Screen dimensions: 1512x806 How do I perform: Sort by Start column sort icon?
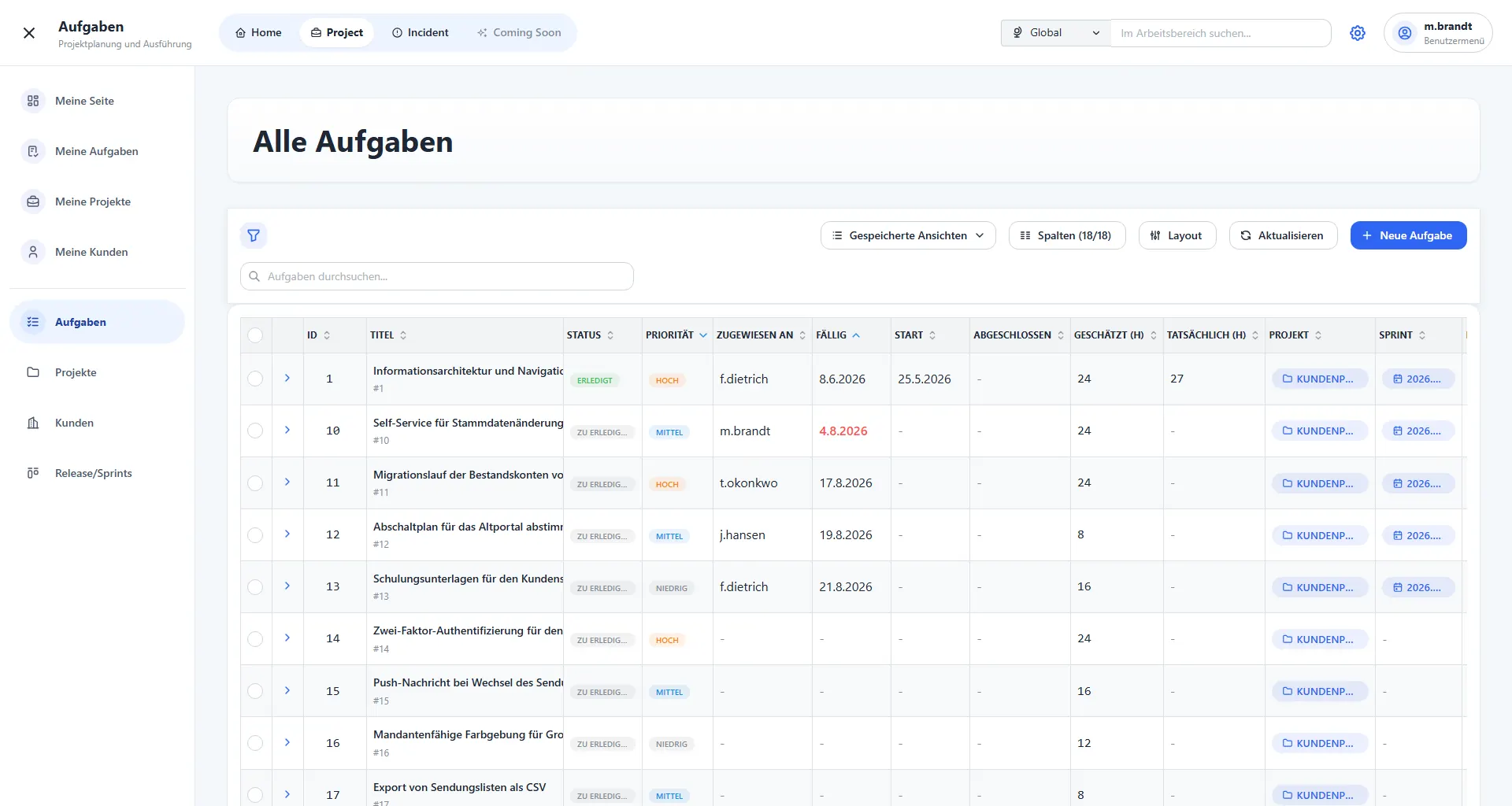click(x=932, y=335)
